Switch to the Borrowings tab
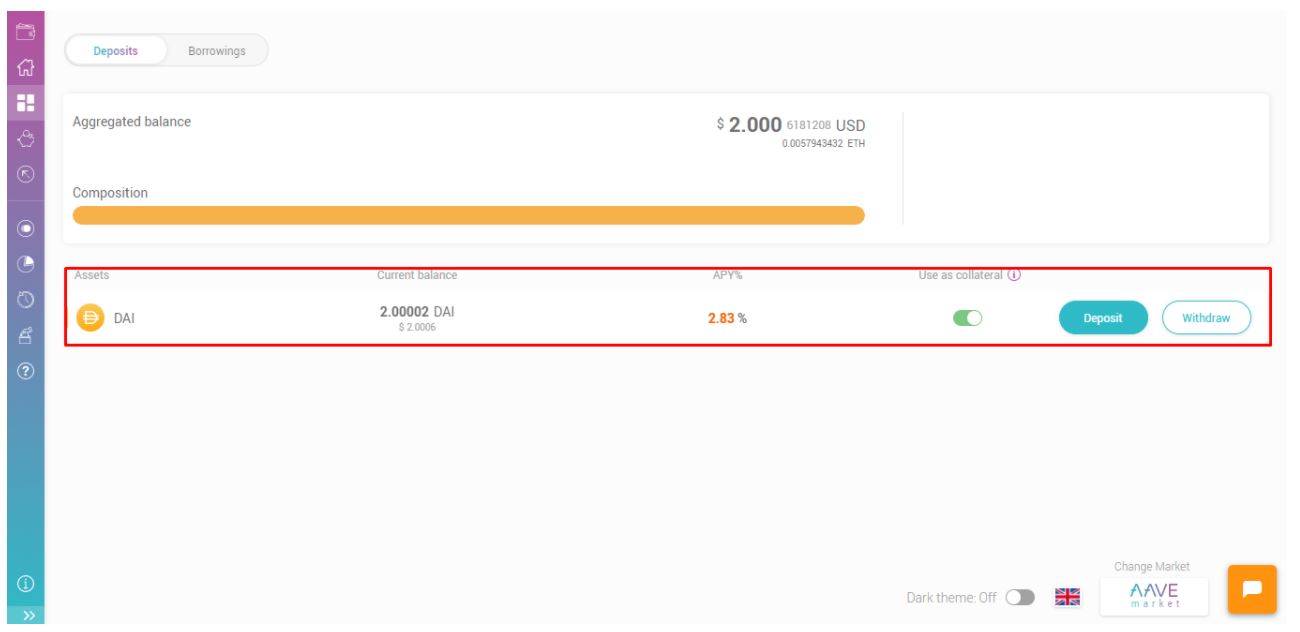Image resolution: width=1300 pixels, height=632 pixels. tap(216, 51)
